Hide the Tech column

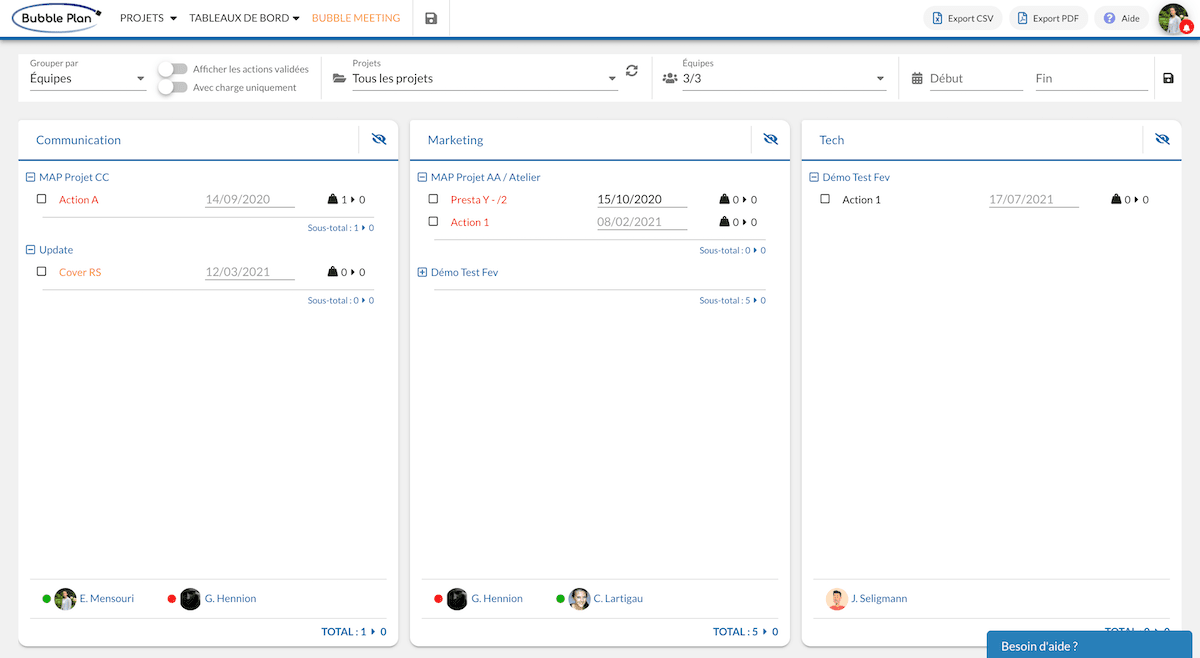(x=1162, y=140)
